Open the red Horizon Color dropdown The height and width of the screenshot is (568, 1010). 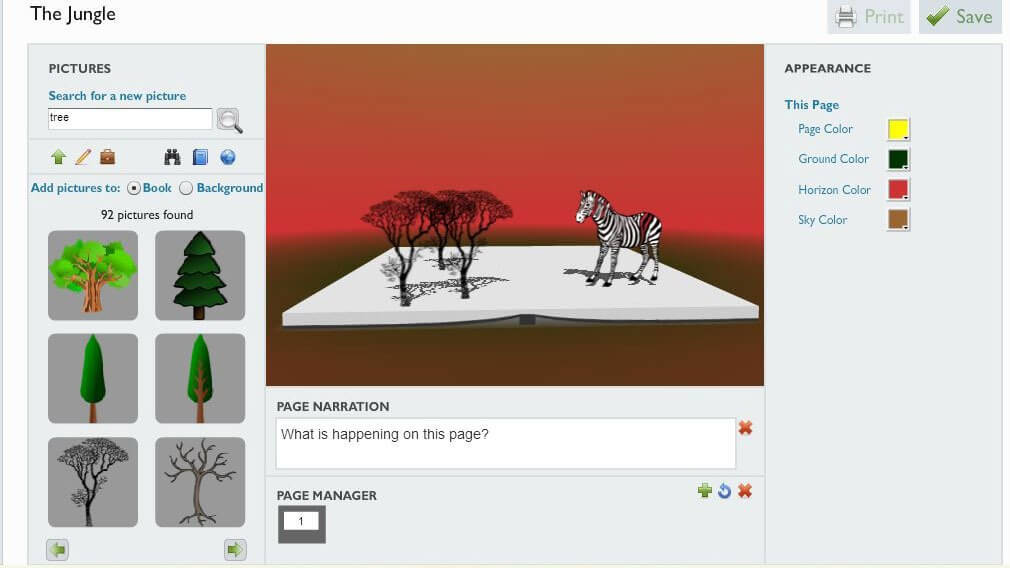tap(898, 189)
